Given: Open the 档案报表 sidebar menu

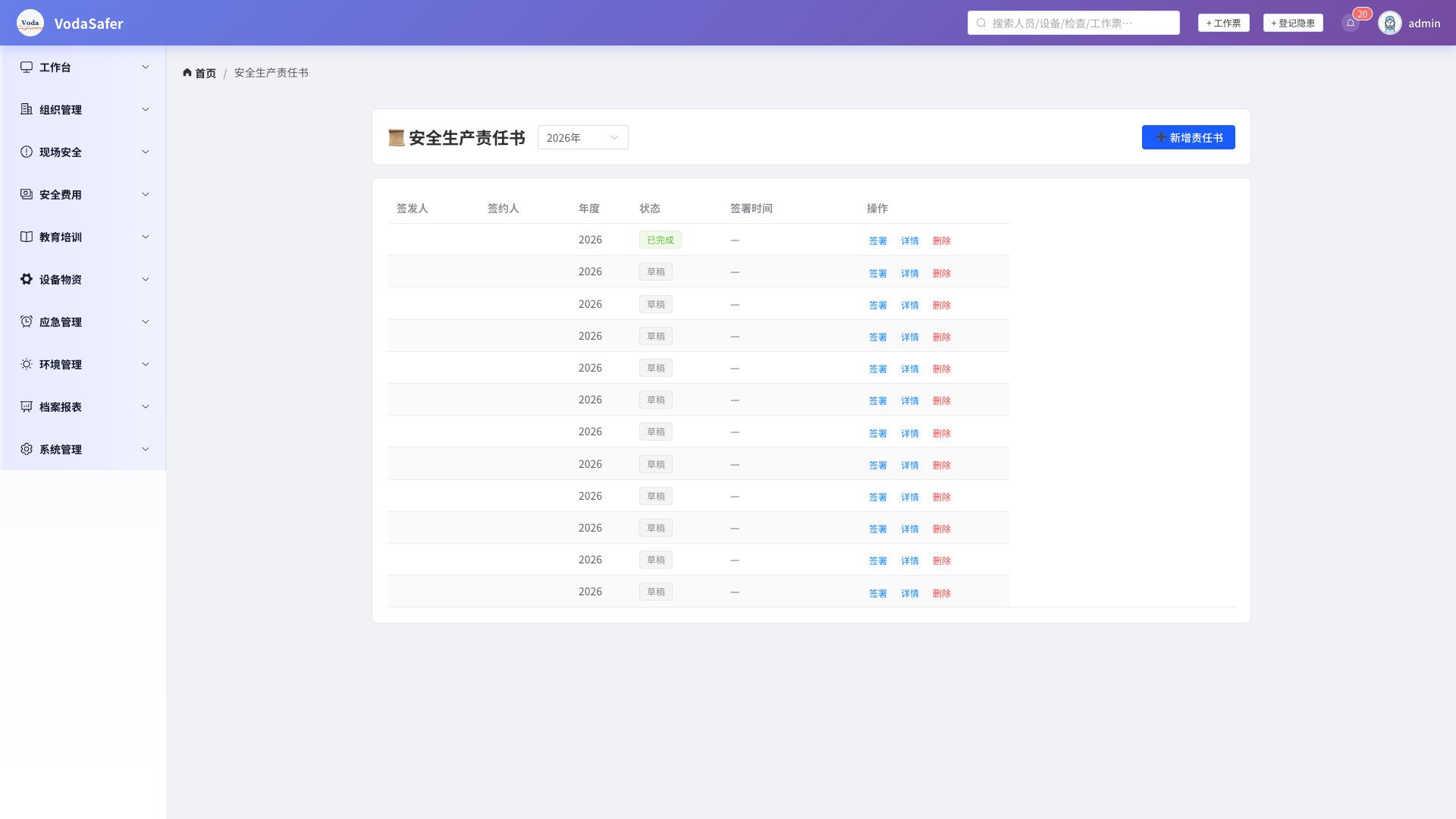Looking at the screenshot, I should point(83,406).
